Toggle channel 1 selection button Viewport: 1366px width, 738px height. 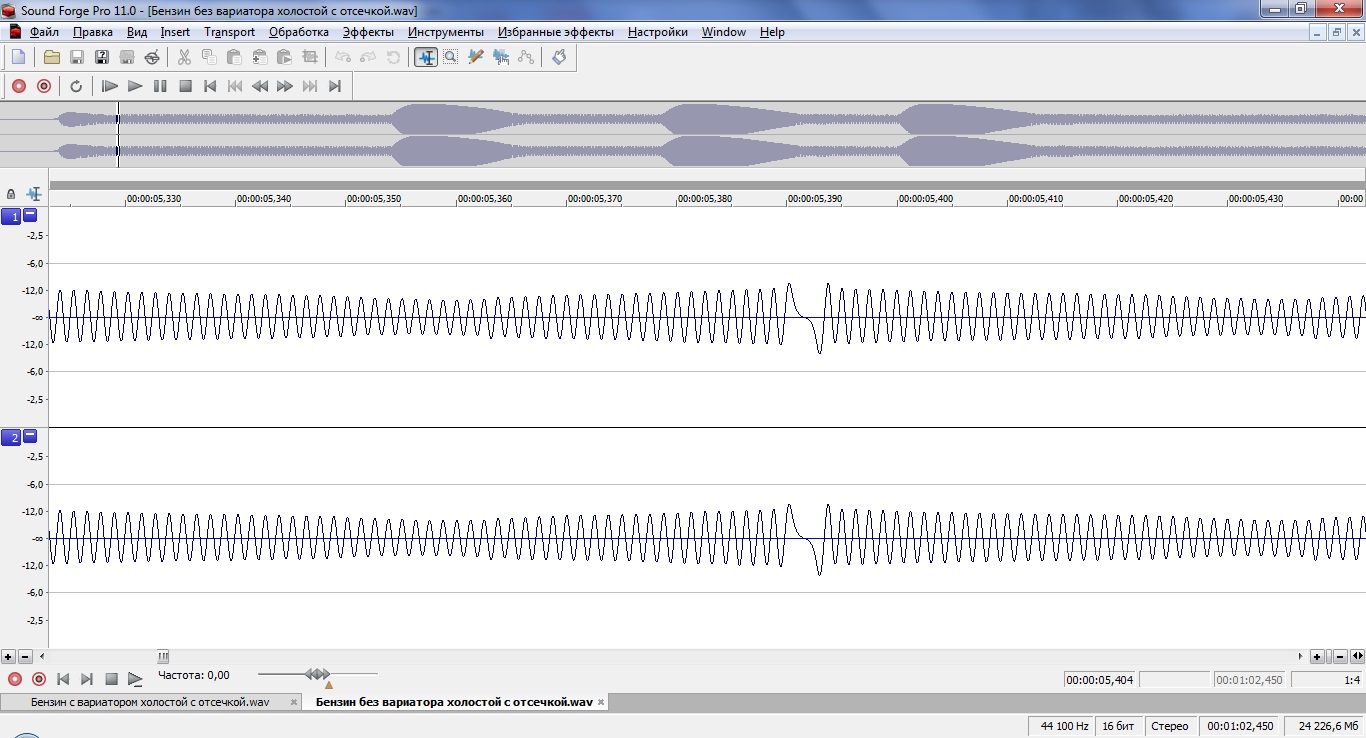click(x=11, y=216)
